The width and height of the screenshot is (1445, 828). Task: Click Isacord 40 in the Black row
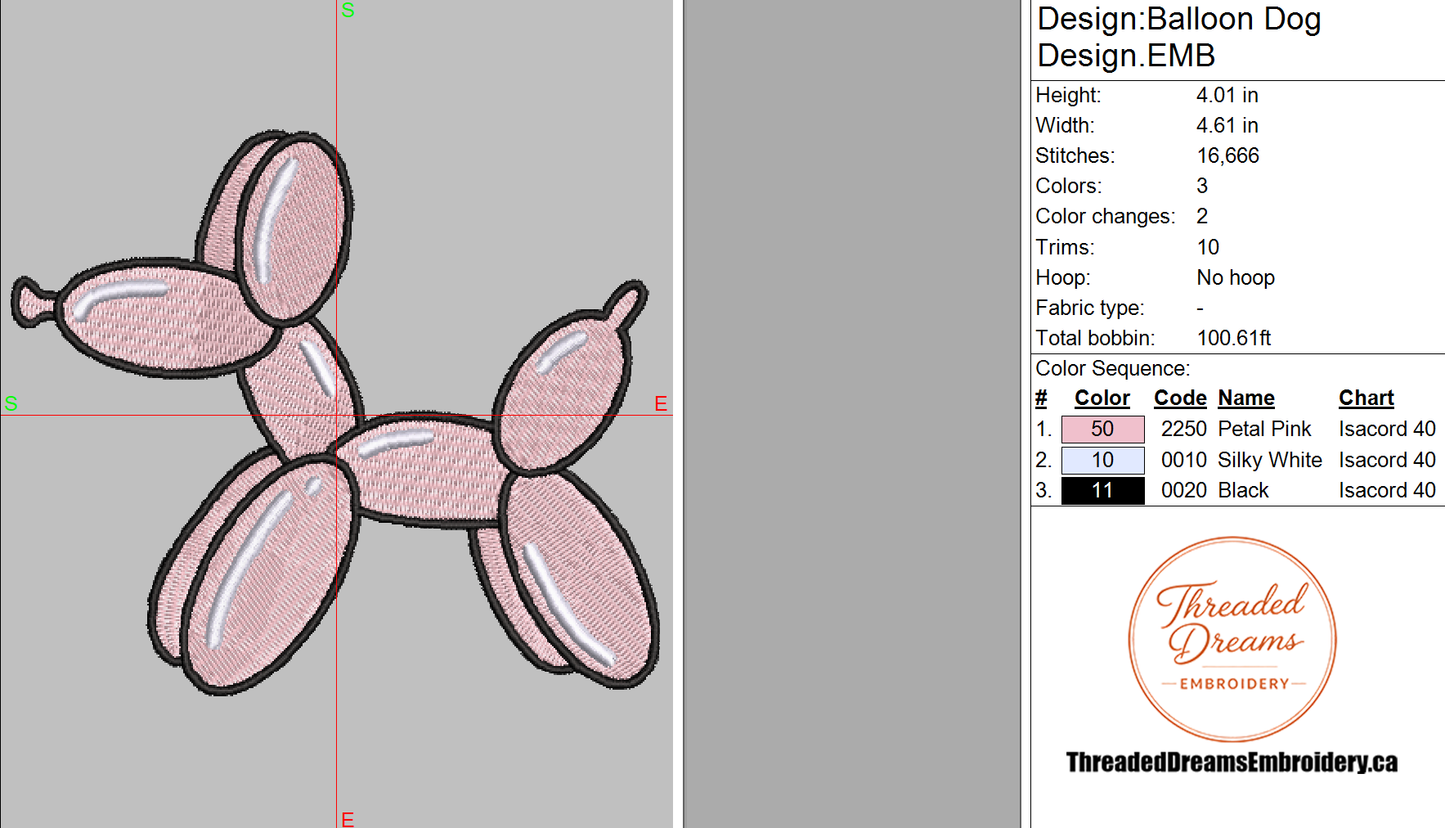point(1387,490)
